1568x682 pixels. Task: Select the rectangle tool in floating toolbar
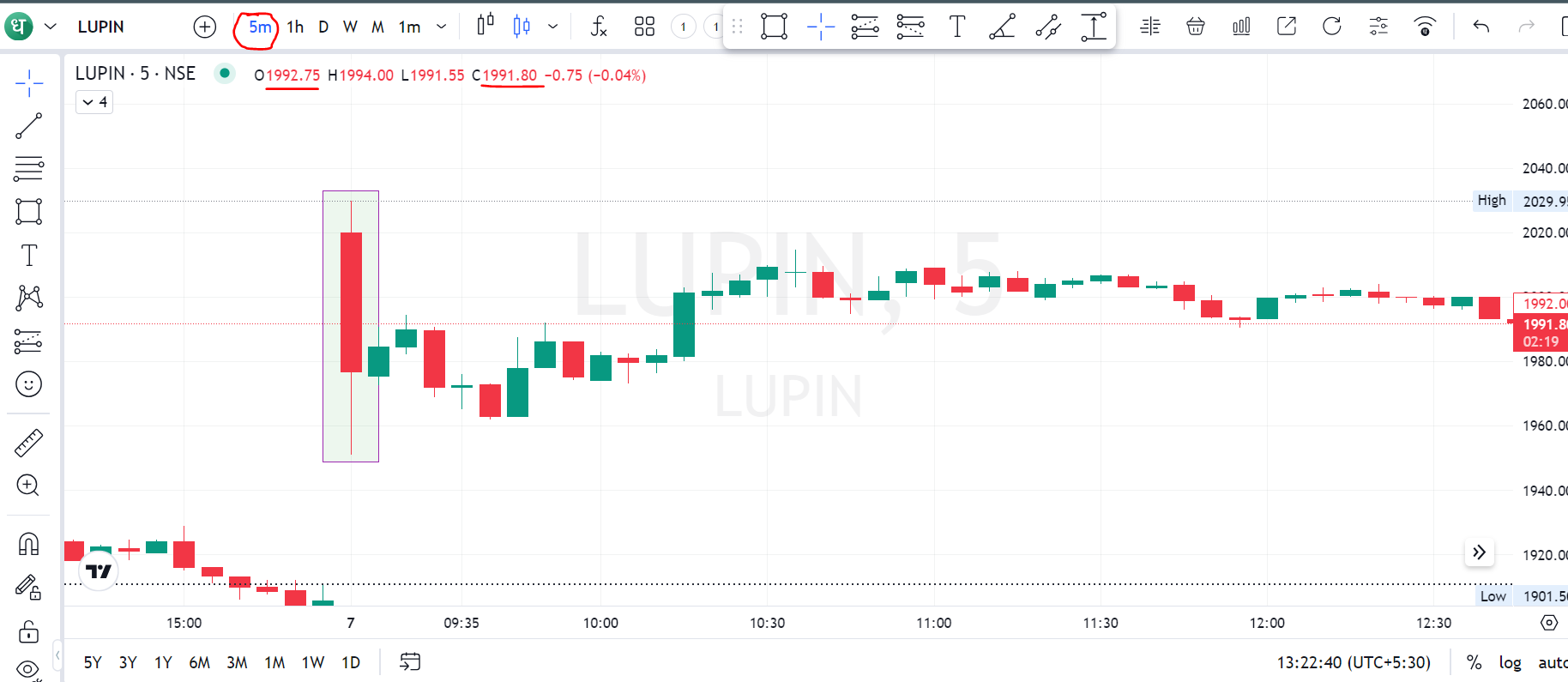[x=774, y=27]
